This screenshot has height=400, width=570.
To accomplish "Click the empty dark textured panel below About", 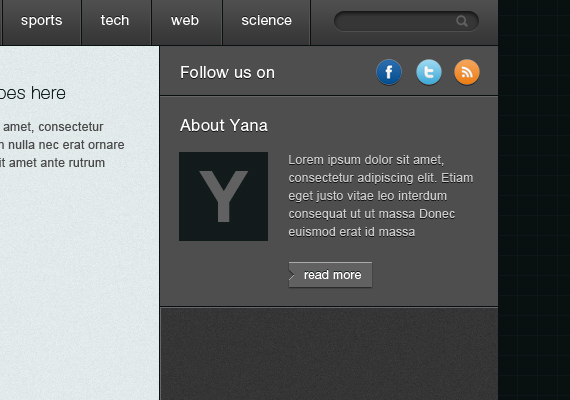I will coord(329,353).
